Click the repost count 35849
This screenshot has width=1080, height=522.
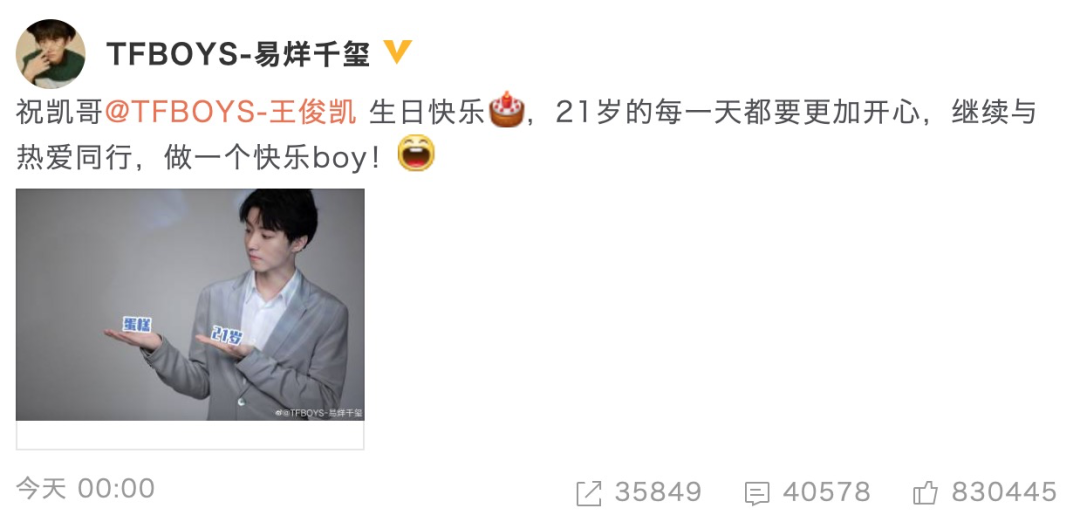click(658, 492)
